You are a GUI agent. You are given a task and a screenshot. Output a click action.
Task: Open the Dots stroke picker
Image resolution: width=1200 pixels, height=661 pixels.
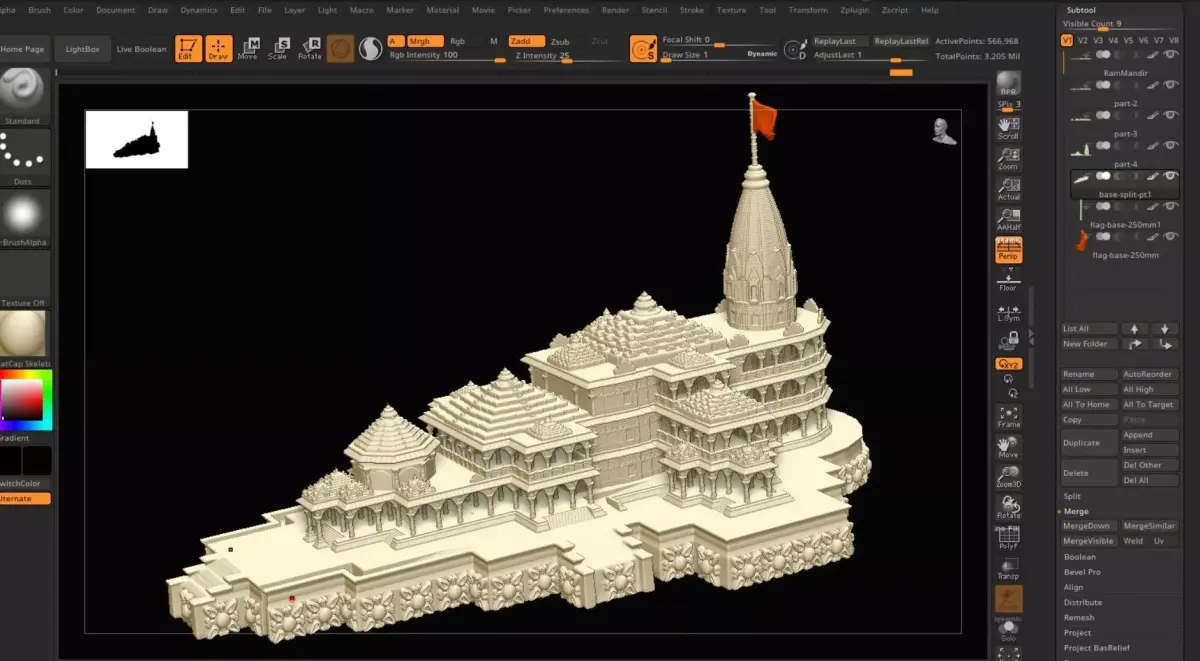[22, 157]
